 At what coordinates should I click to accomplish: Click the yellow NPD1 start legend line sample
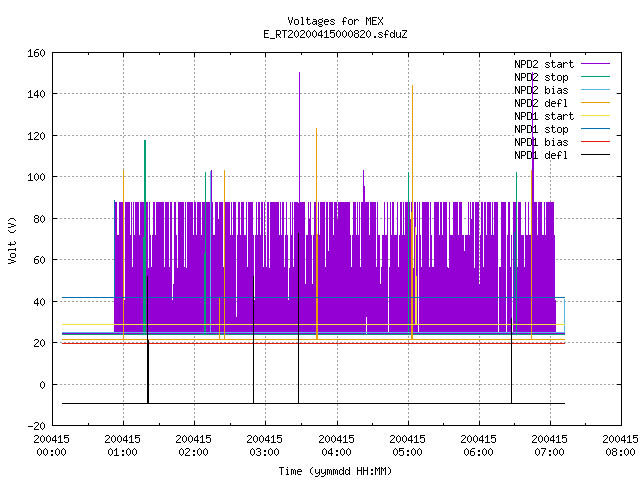point(596,116)
